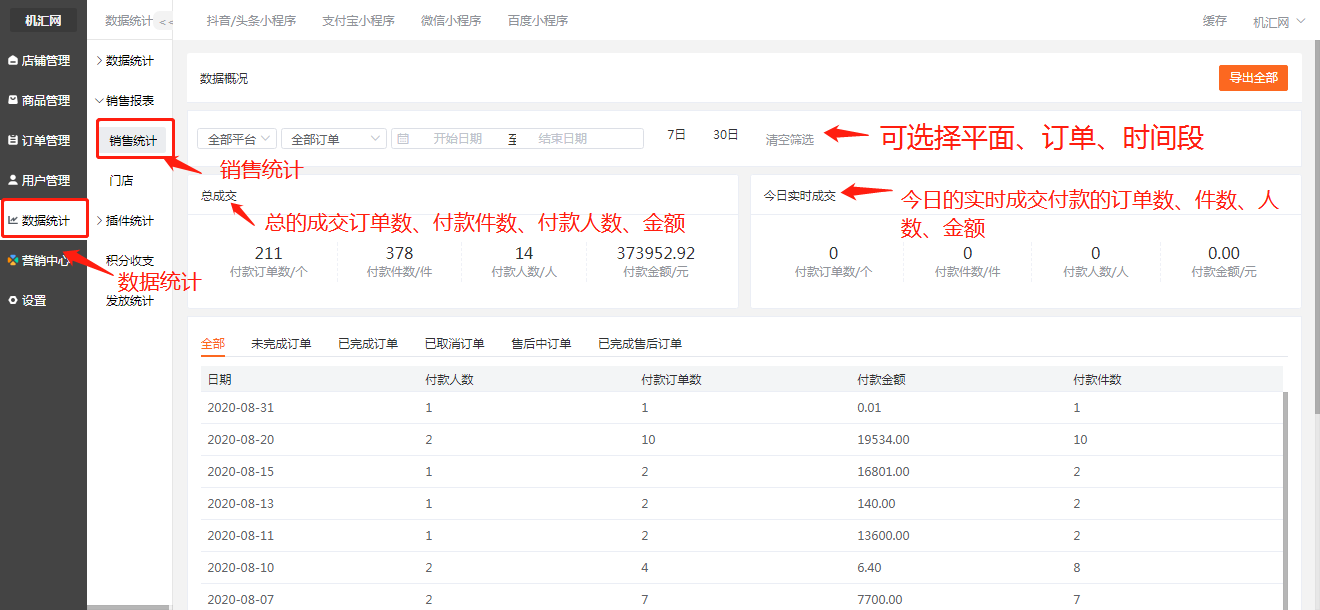Select the 售后中订单 tab

click(x=541, y=343)
